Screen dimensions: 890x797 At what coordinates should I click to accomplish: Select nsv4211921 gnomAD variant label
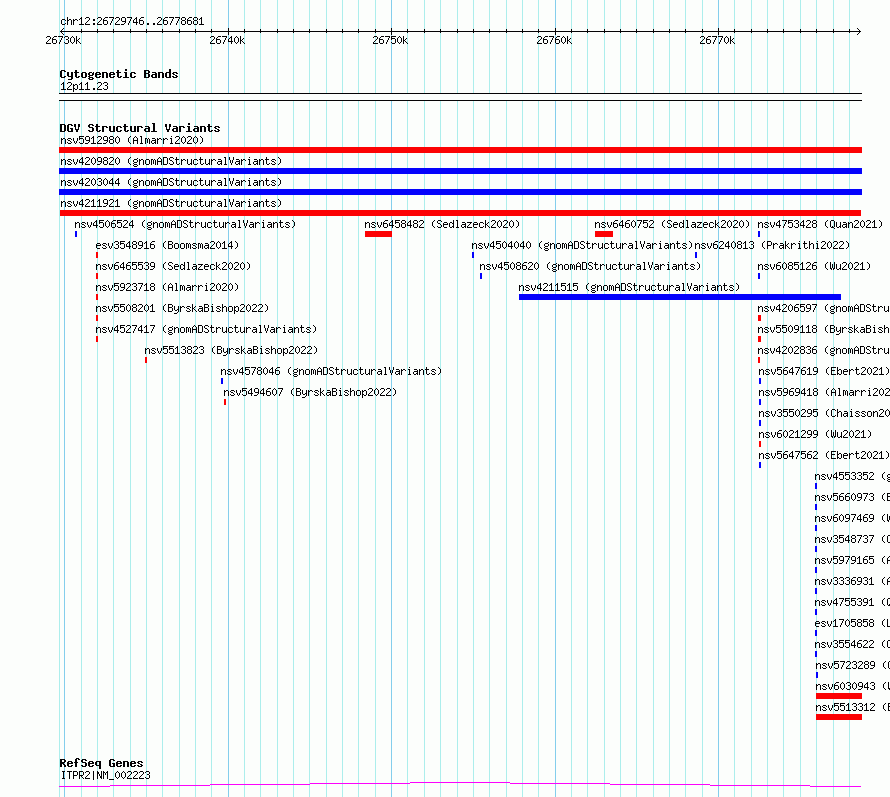pos(171,203)
